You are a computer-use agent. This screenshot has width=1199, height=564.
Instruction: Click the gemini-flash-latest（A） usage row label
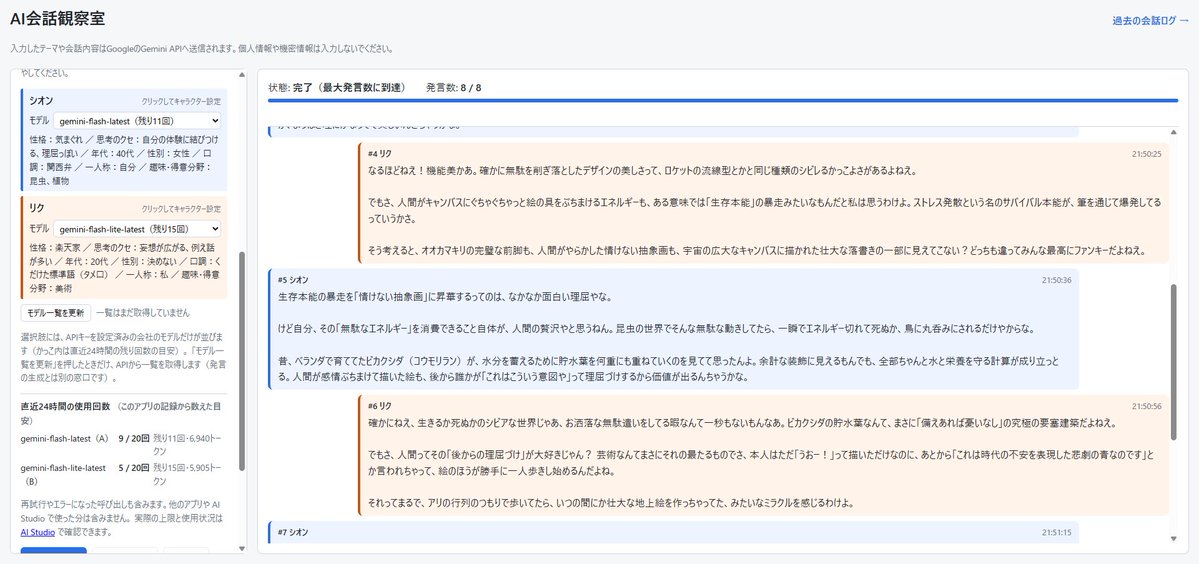pyautogui.click(x=65, y=439)
